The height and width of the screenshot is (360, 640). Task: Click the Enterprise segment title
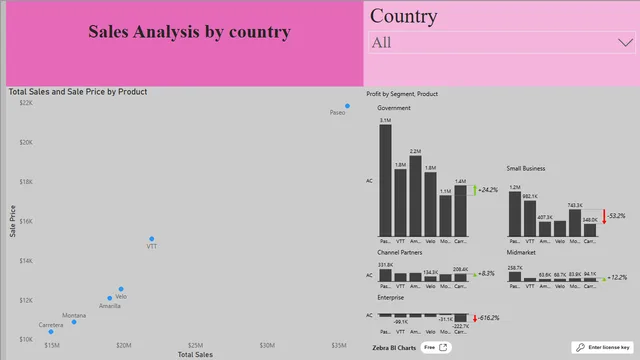point(391,298)
